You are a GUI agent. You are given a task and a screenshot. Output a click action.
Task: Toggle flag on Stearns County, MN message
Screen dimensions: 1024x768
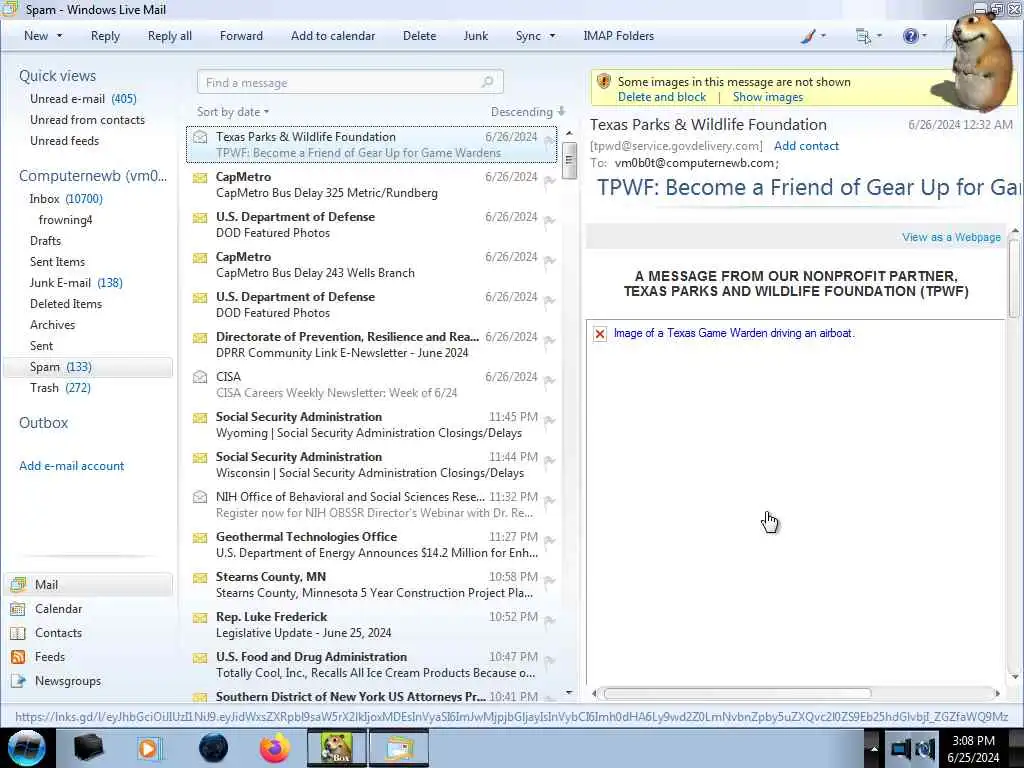point(549,580)
